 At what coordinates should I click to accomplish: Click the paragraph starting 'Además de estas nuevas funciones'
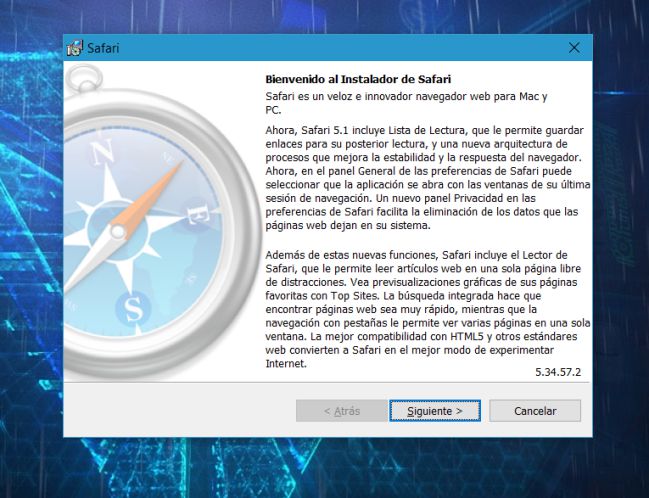428,309
